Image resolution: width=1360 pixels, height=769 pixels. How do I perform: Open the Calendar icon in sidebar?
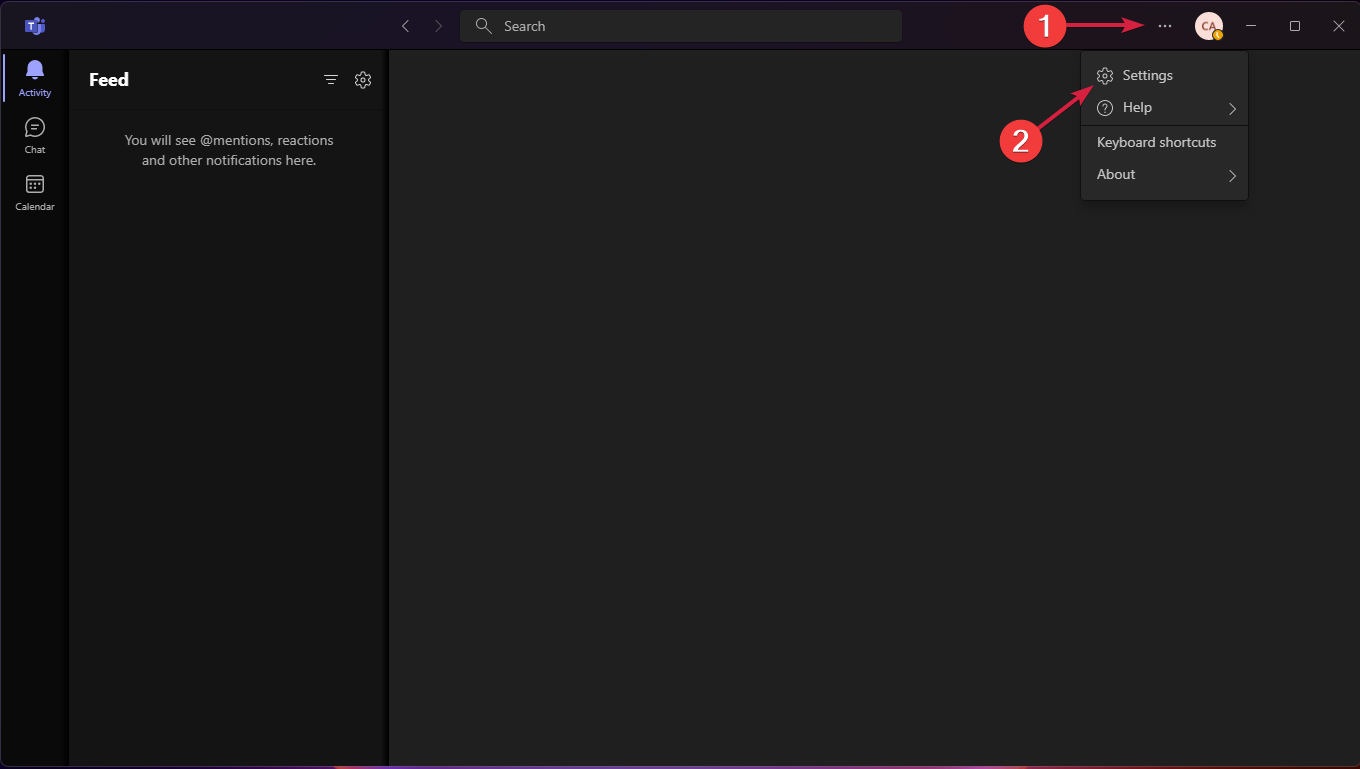34,186
